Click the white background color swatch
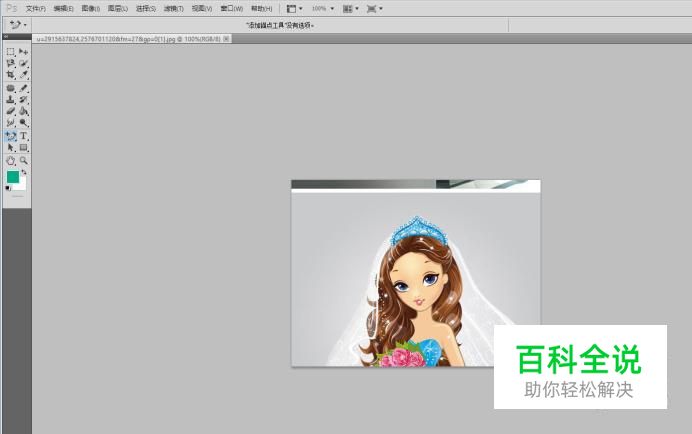The height and width of the screenshot is (434, 692). [21, 185]
